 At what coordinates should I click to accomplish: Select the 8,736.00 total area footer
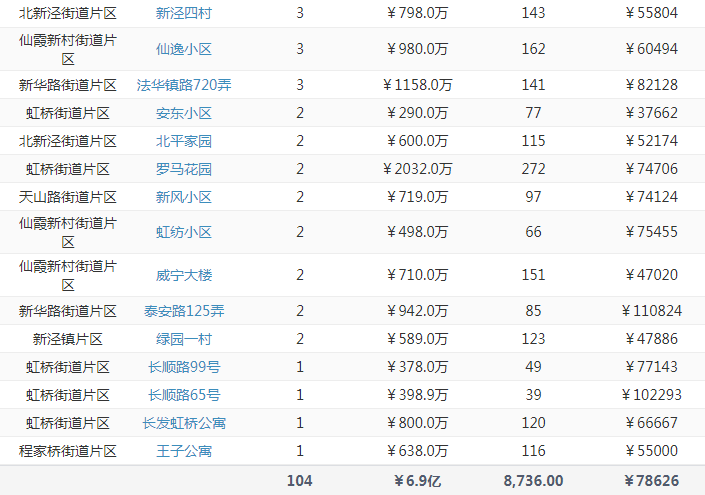click(533, 481)
